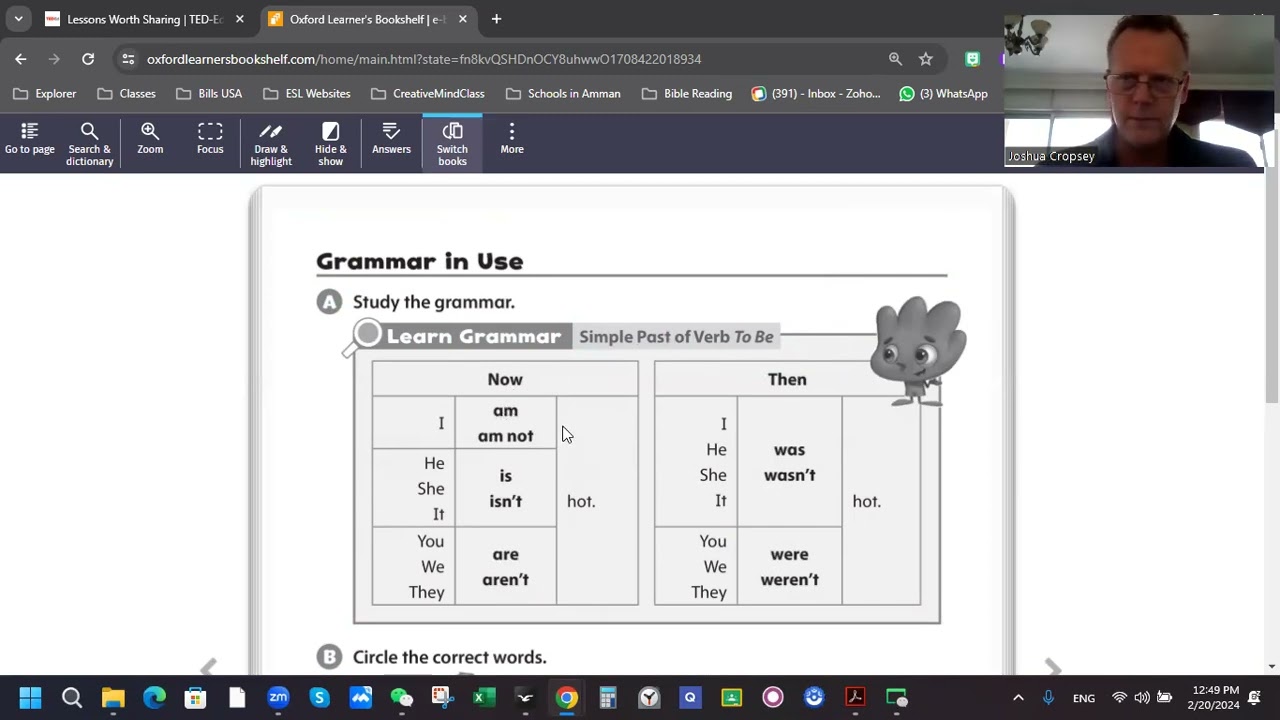Open the Explorer bookmark folder
Screen dimensions: 1280x720
click(45, 93)
